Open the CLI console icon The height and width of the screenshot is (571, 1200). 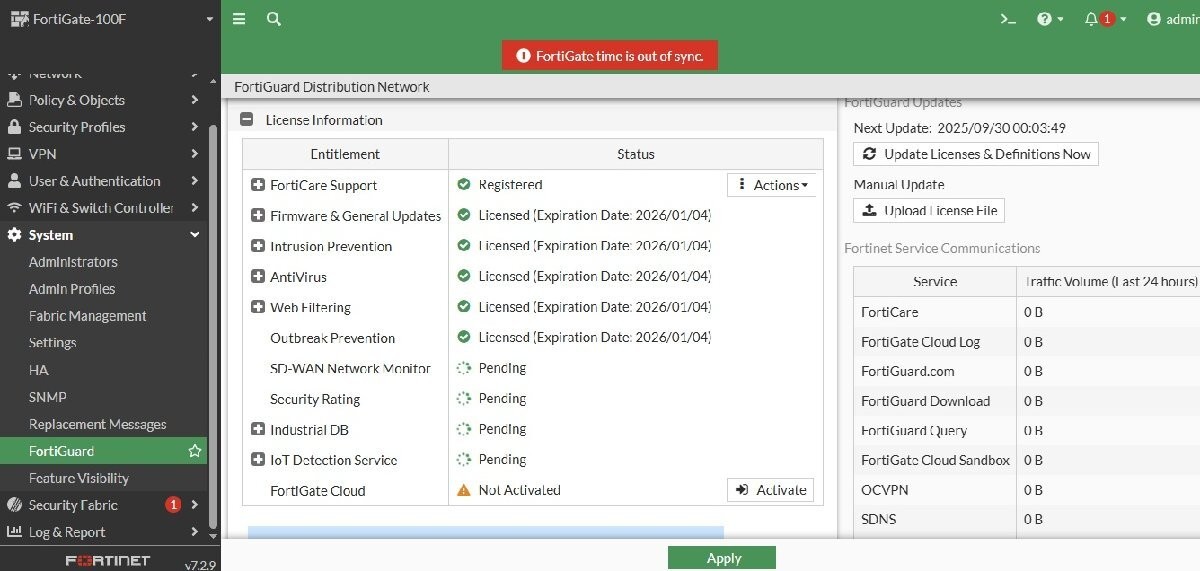[1008, 19]
